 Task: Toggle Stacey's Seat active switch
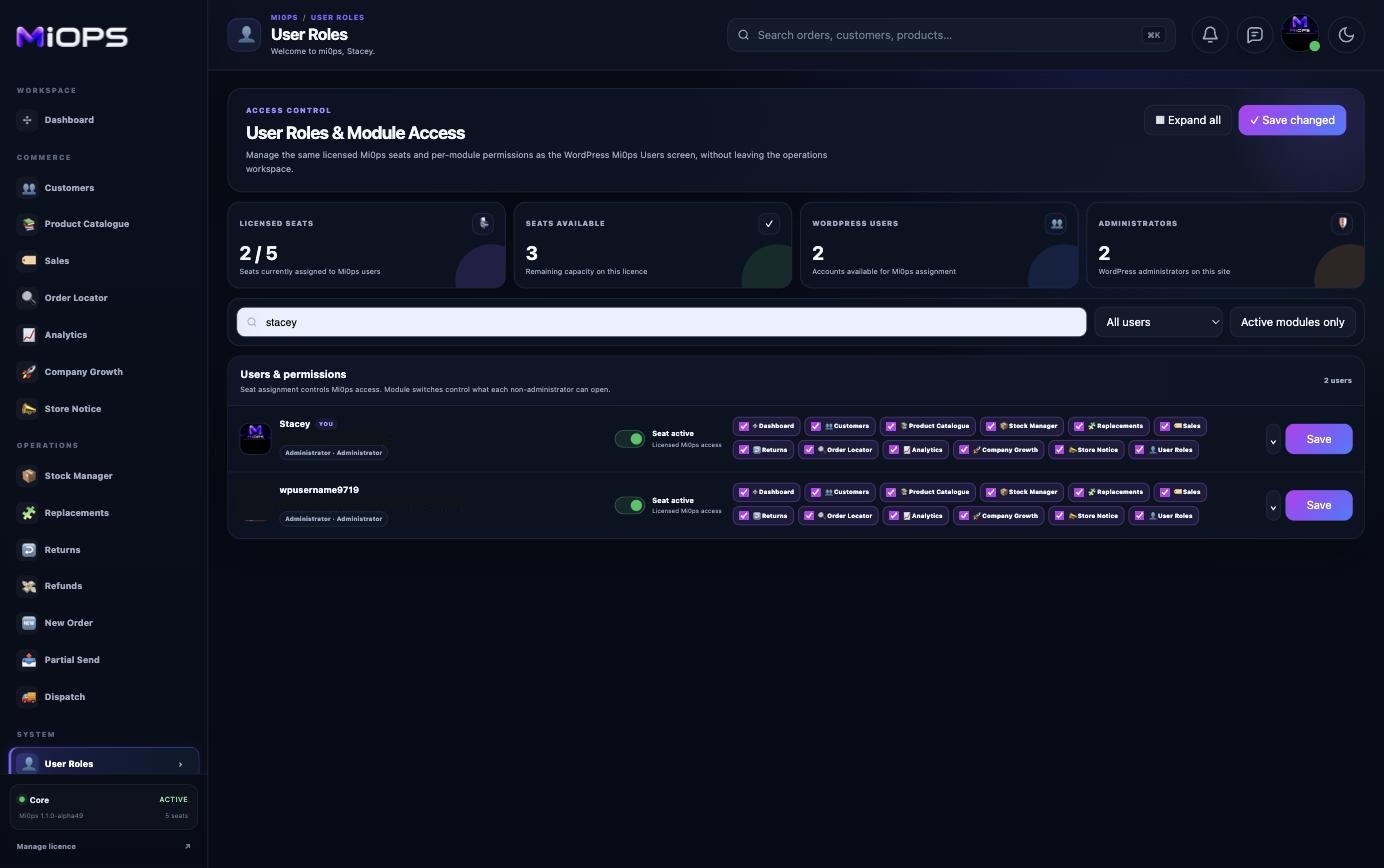[x=630, y=439]
